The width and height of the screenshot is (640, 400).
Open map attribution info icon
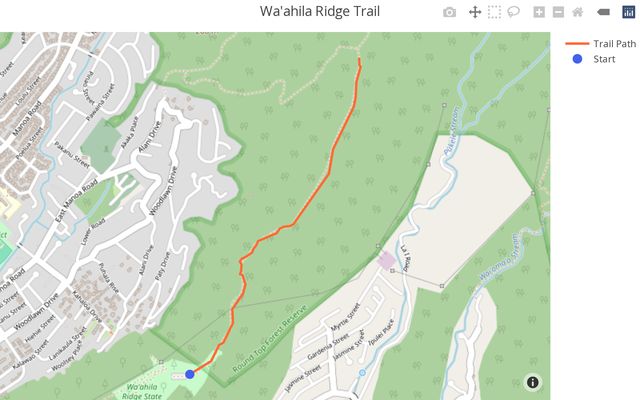point(533,382)
